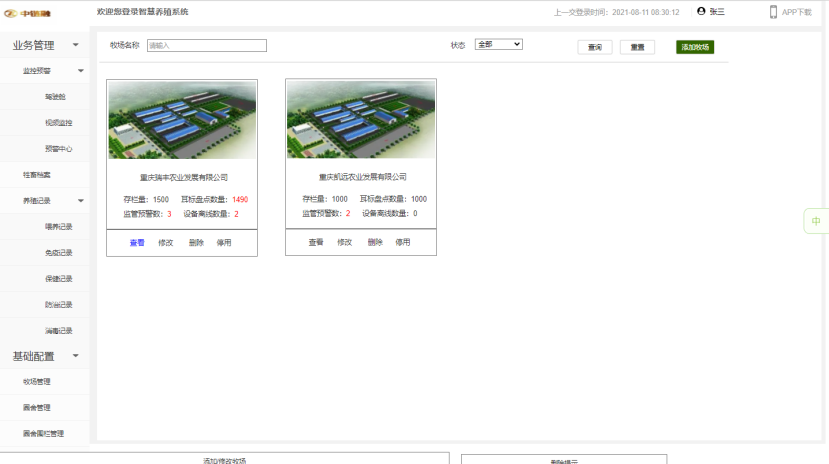829x464 pixels.
Task: Click 查看 on the 重庆瑞丰农业 card
Action: [x=137, y=243]
